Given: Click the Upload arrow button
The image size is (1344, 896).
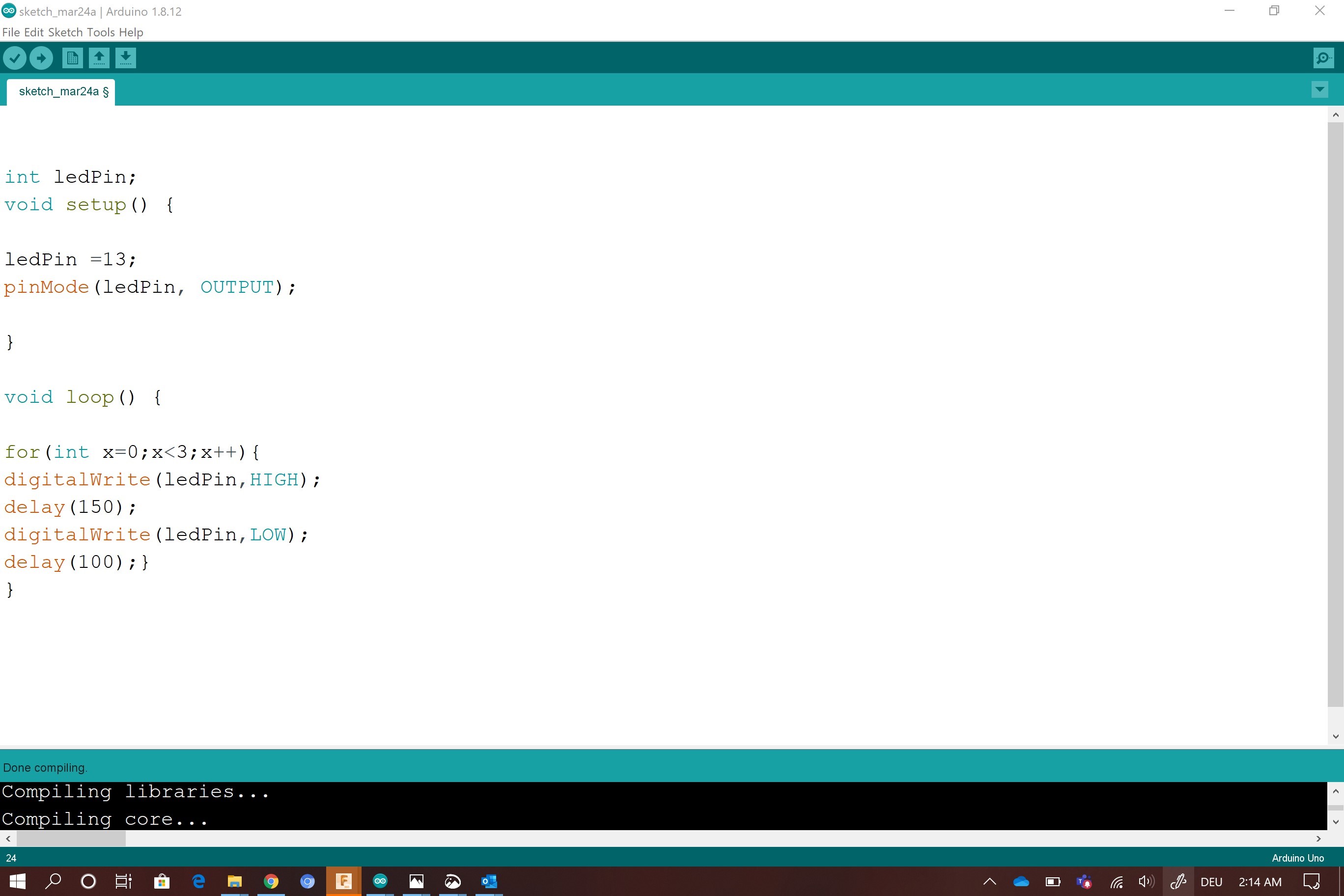Looking at the screenshot, I should coord(41,57).
